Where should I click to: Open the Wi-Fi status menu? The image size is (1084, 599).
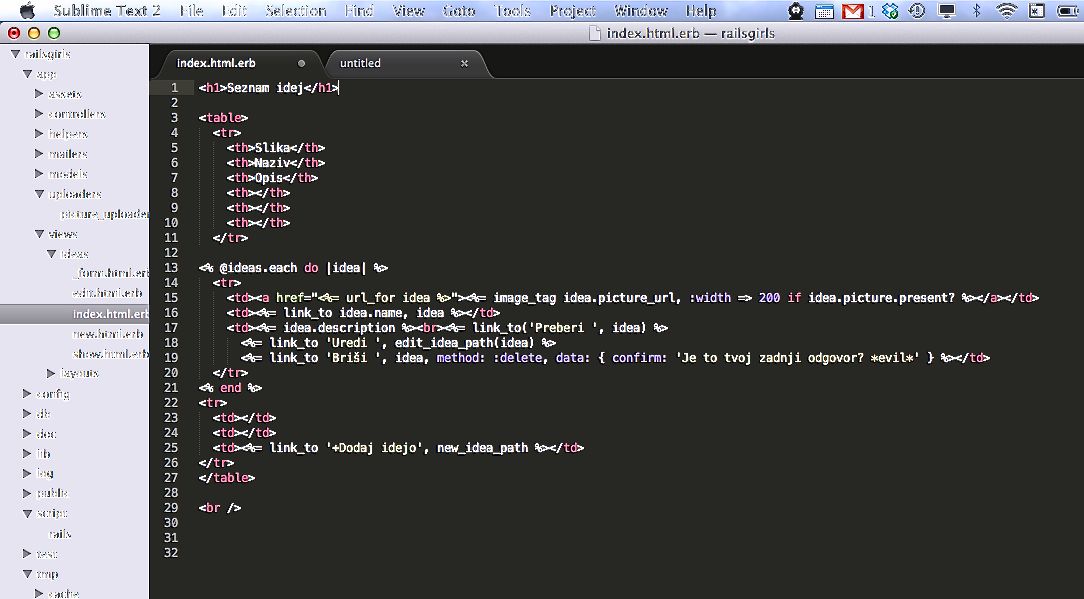coord(1006,11)
